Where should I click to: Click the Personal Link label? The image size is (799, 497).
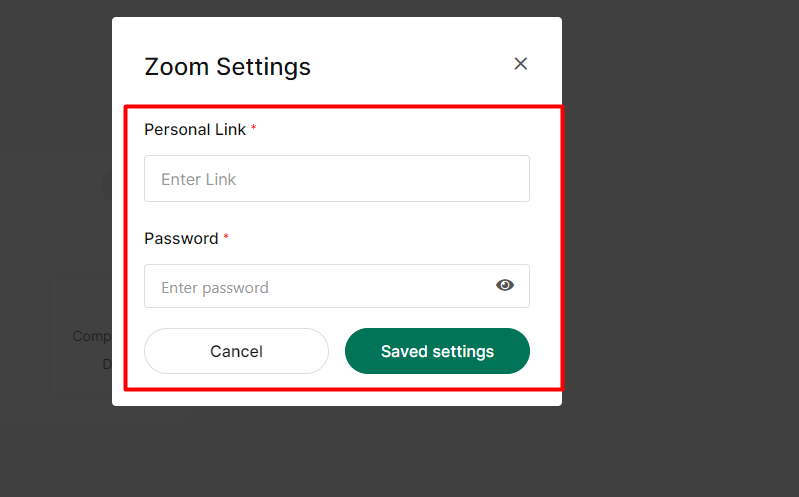tap(195, 129)
